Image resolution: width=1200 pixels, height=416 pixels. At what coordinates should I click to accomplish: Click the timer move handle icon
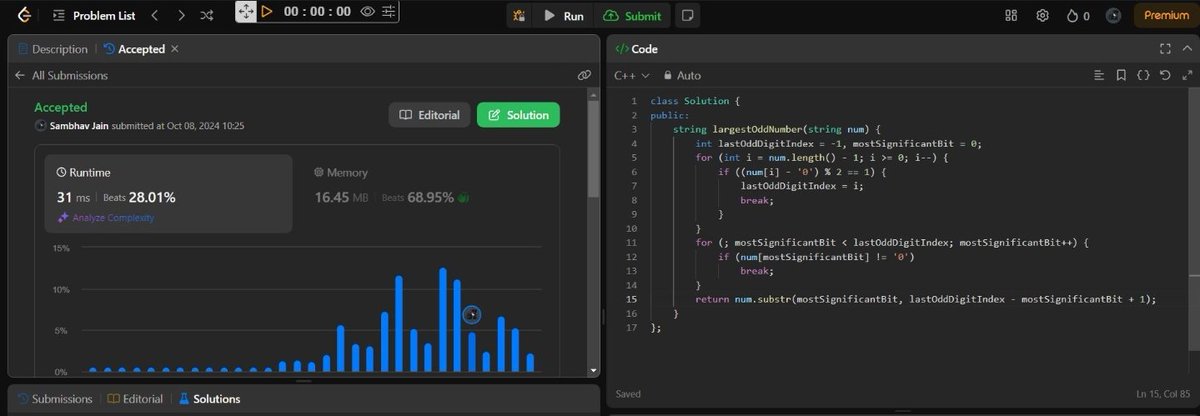[246, 13]
